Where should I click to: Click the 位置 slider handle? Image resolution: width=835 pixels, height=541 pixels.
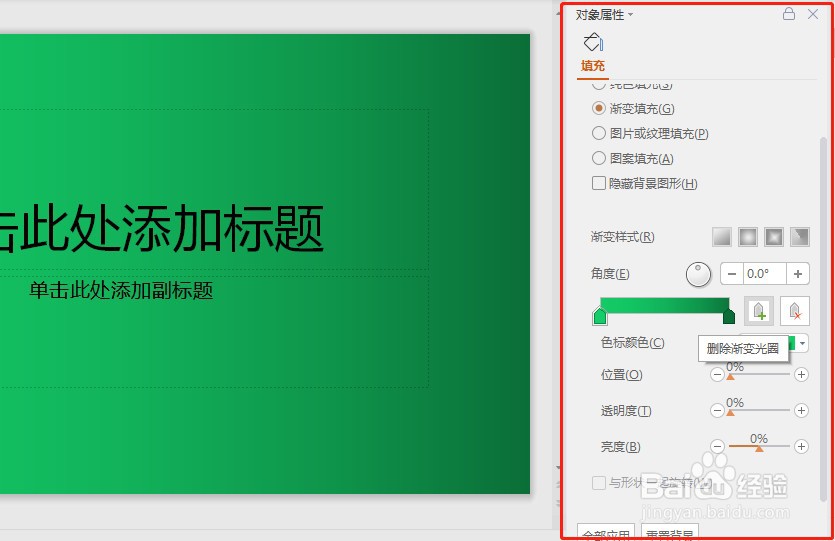(731, 376)
